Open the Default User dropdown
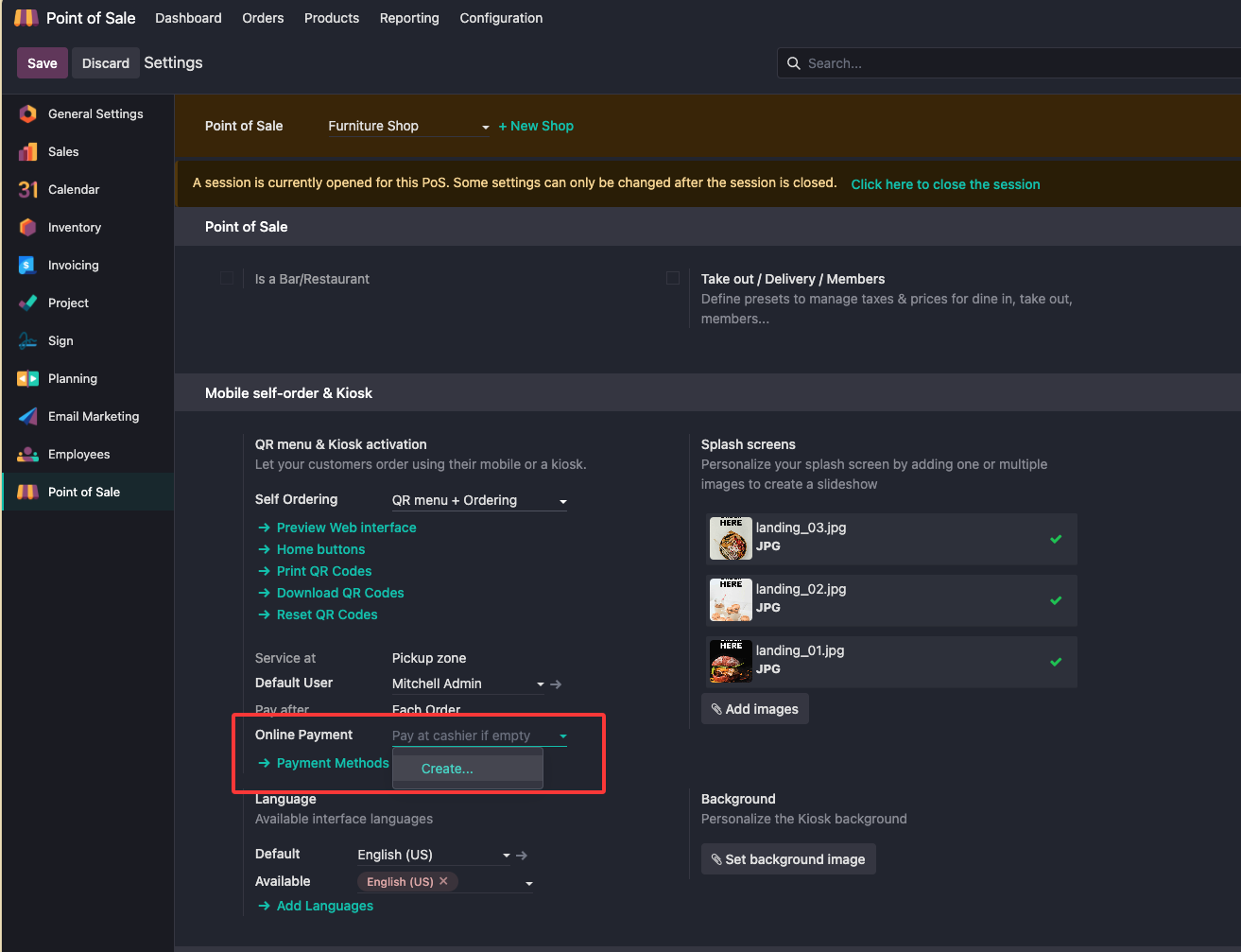Screen dimensions: 1241x952 [469, 684]
